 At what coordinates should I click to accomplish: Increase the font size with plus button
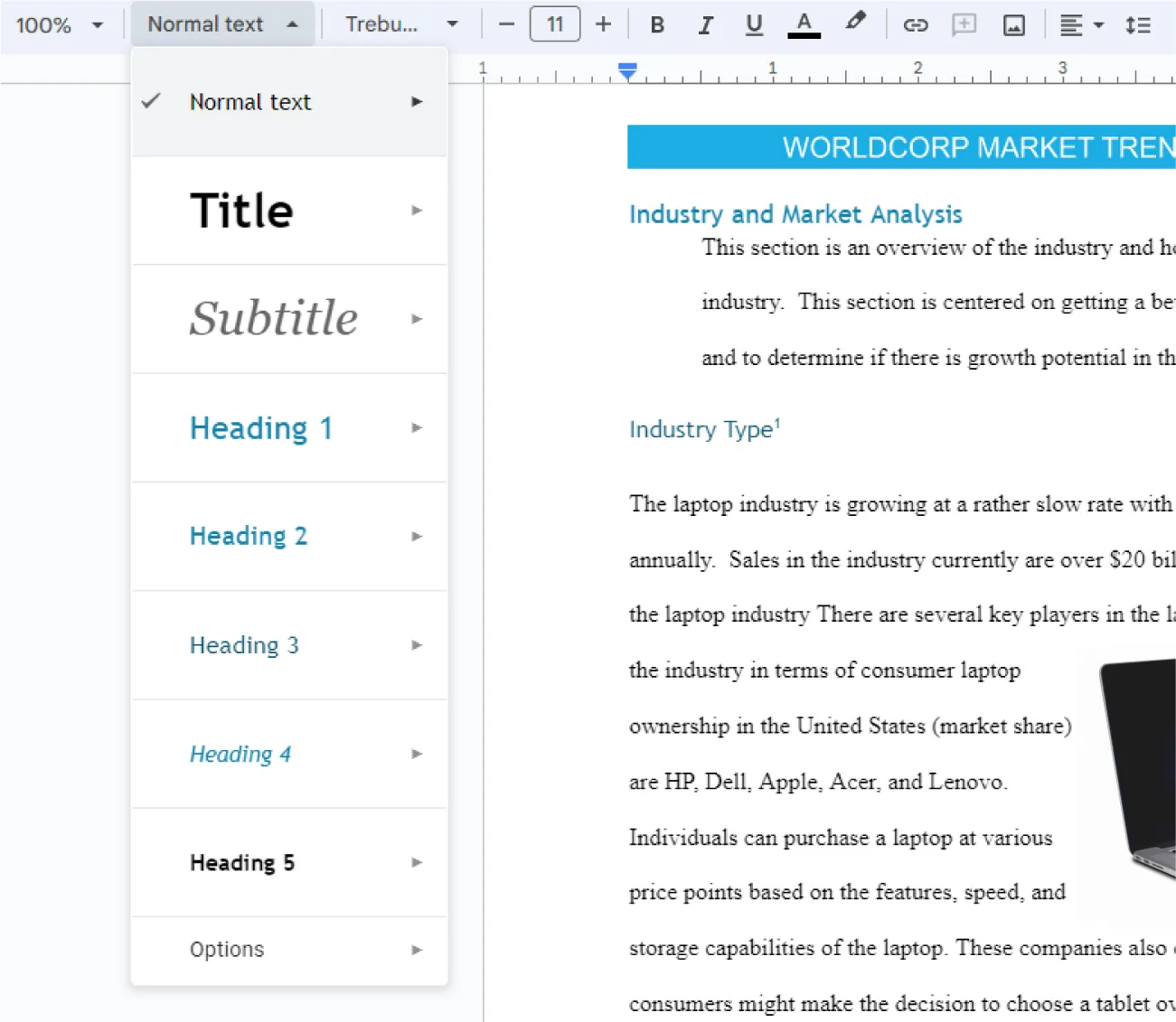pos(603,24)
